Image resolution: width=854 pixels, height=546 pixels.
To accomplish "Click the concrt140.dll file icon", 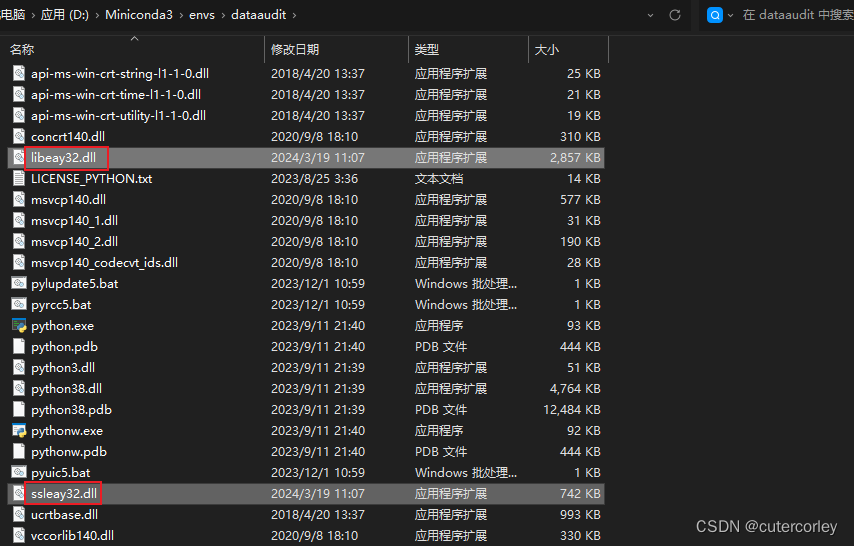I will pos(19,137).
